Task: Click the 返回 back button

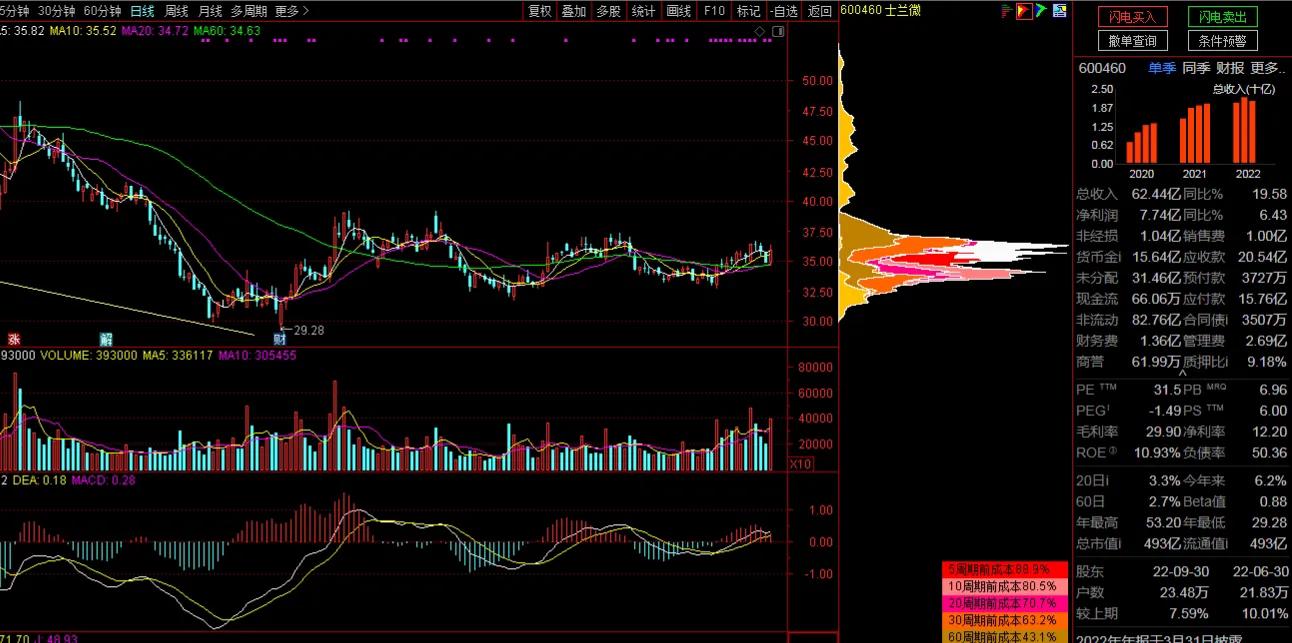Action: (x=819, y=11)
